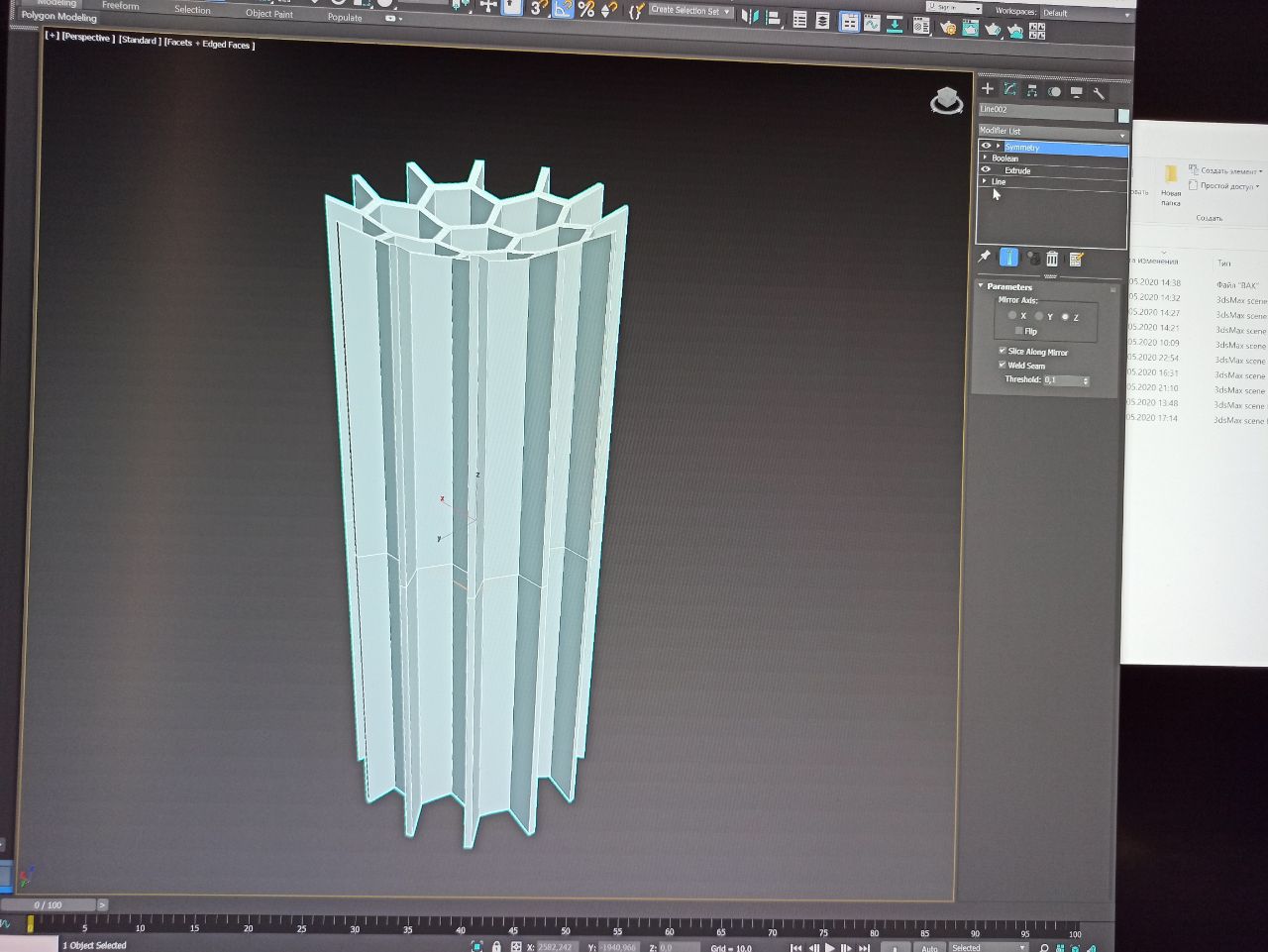1268x952 pixels.
Task: Open the Sign In dropdown
Action: point(954,7)
